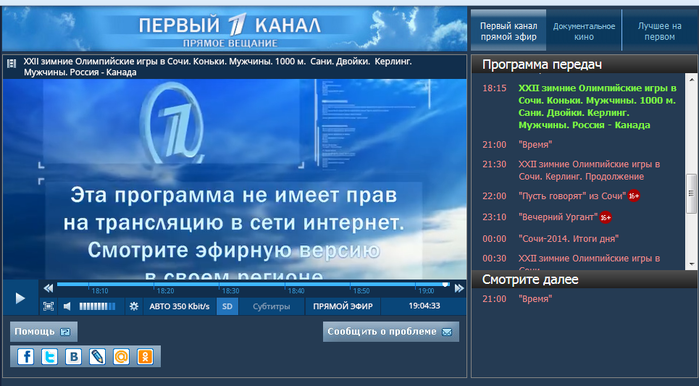The image size is (699, 386).
Task: Share on VKontakte icon
Action: (x=73, y=357)
